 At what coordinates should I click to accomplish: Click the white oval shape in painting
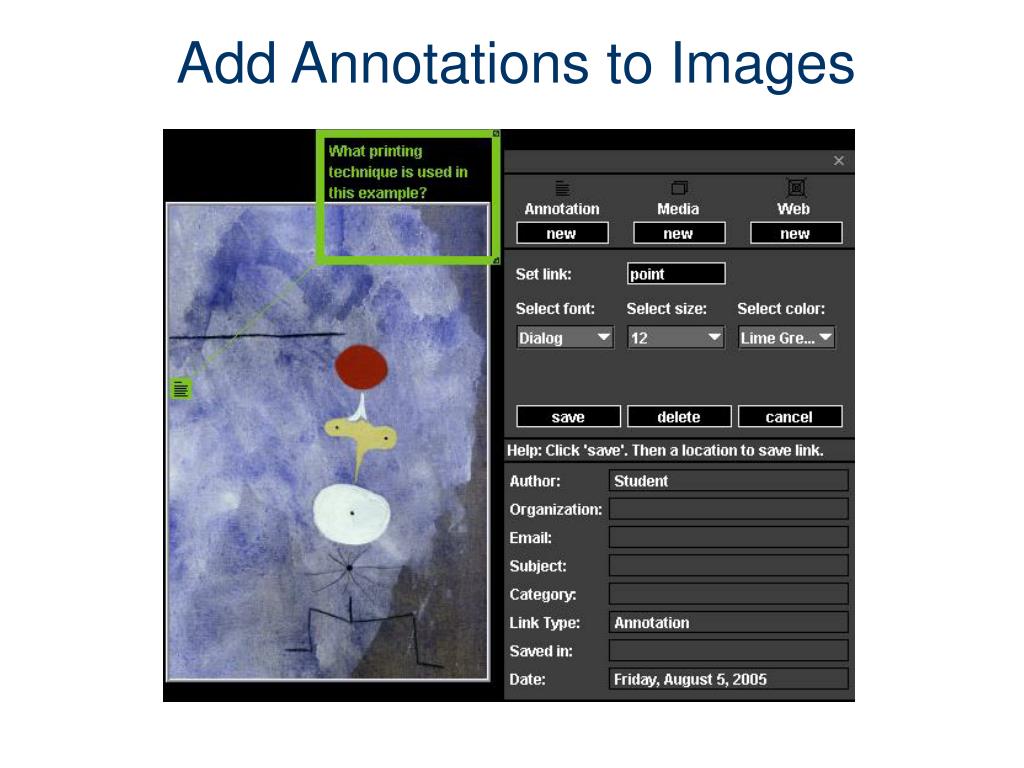[x=351, y=514]
